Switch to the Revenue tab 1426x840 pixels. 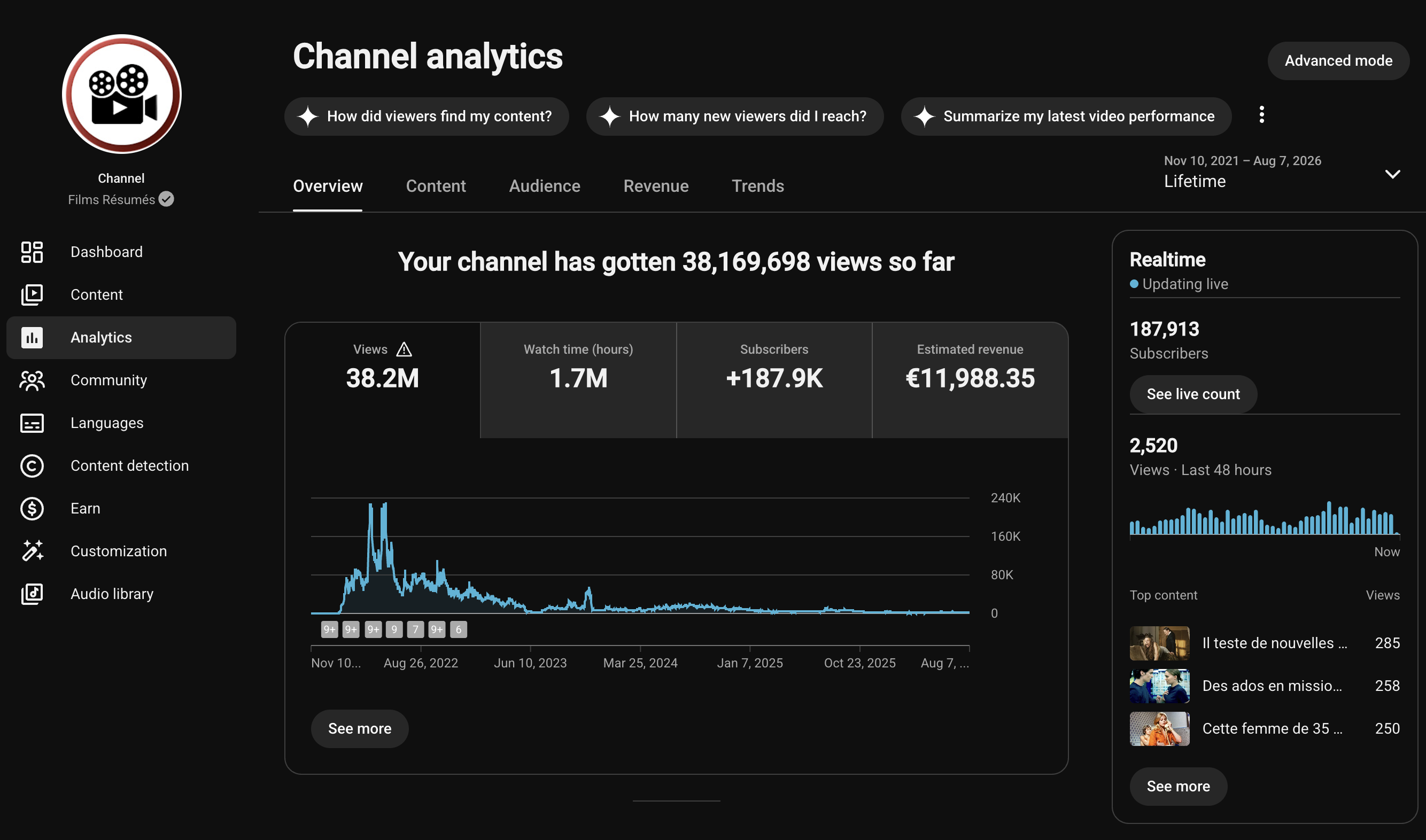(655, 186)
